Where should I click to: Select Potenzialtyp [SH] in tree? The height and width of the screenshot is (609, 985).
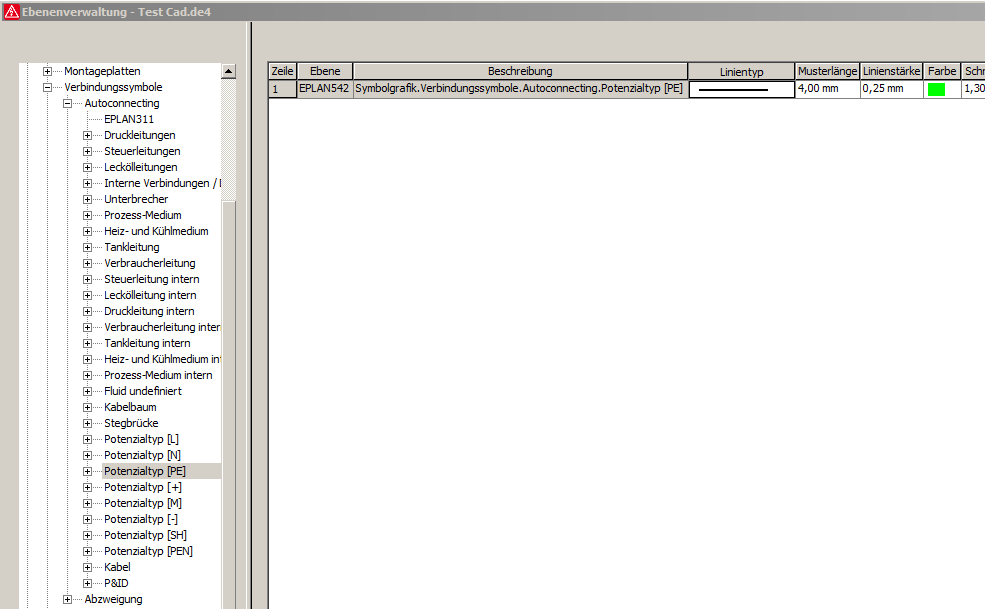coord(145,535)
